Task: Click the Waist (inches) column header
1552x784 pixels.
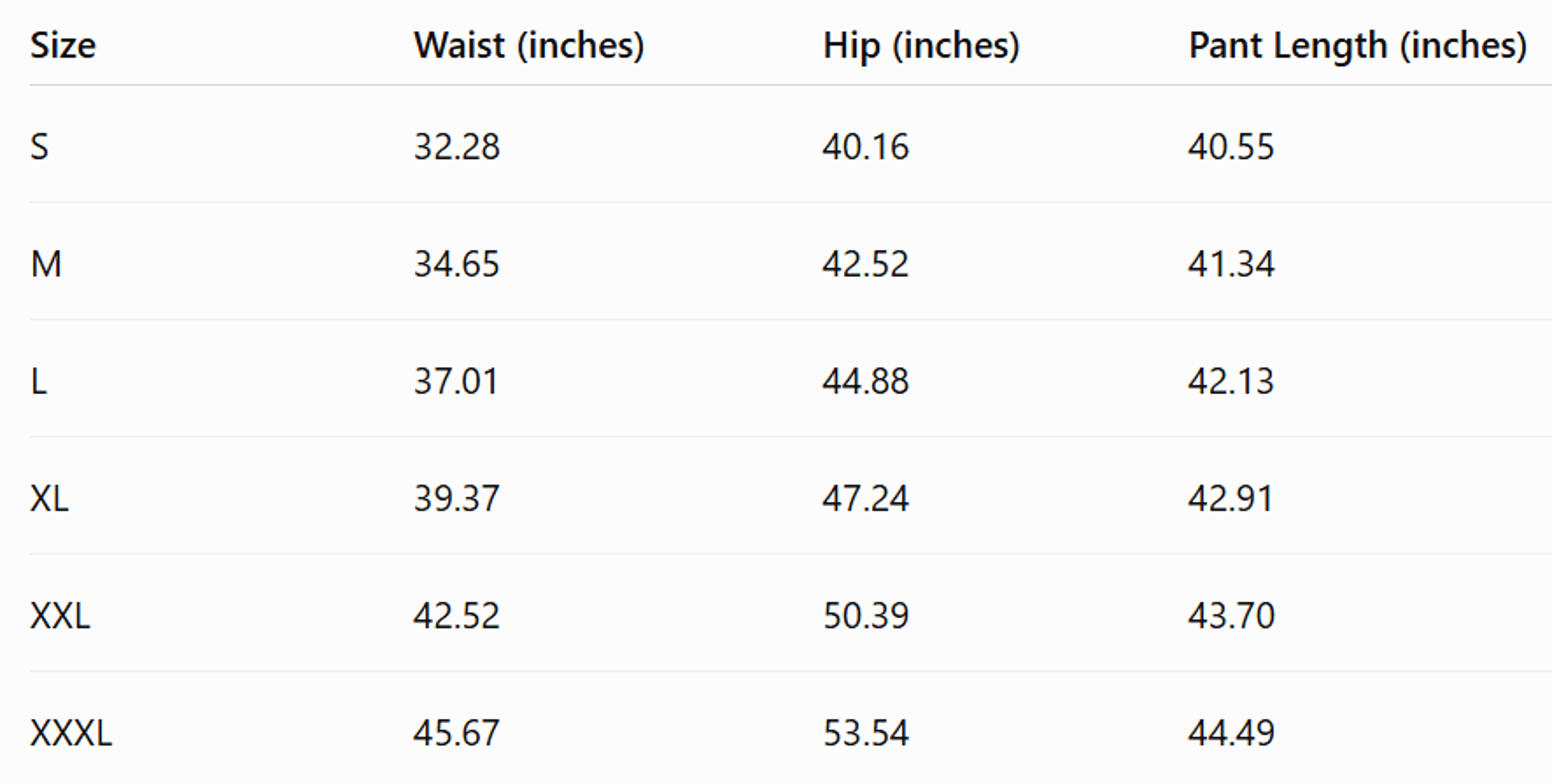Action: [529, 46]
